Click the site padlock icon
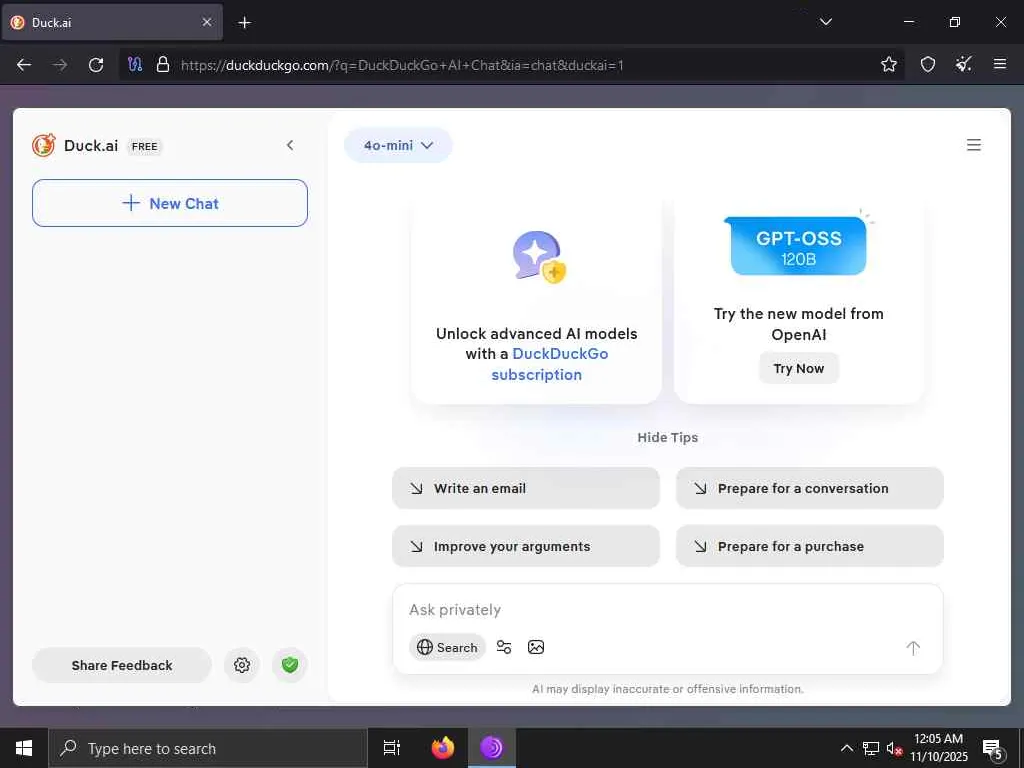The width and height of the screenshot is (1024, 768). [x=163, y=65]
